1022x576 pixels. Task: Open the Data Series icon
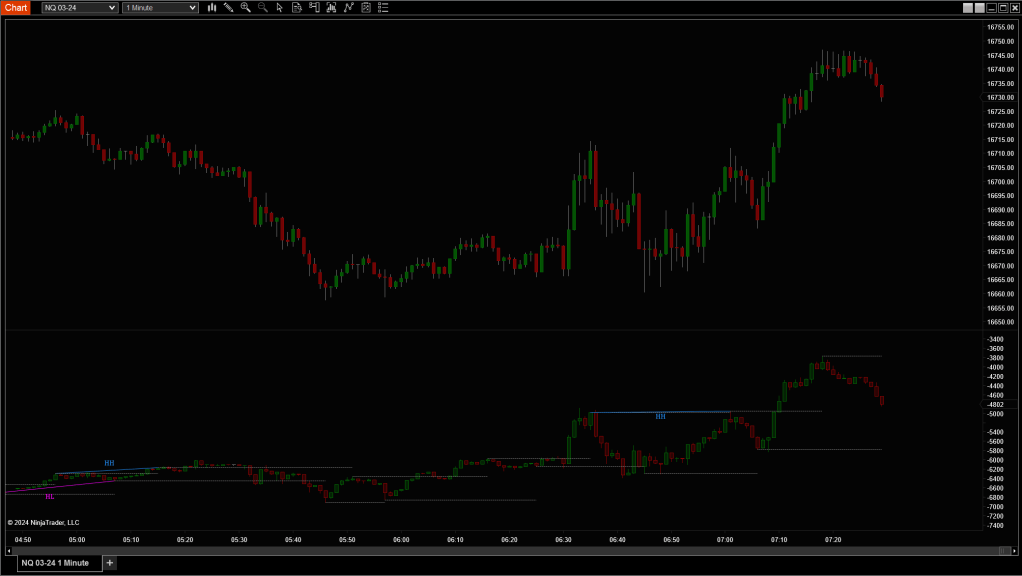coord(331,7)
